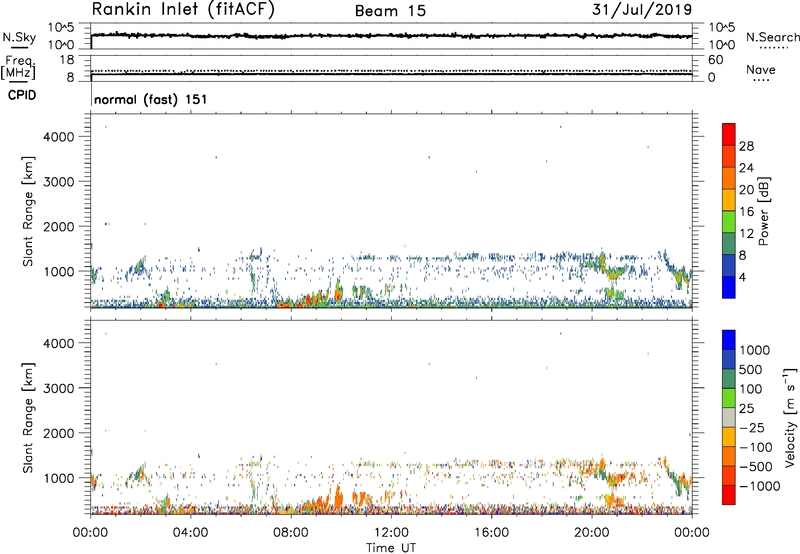Viewport: 800px width, 554px height.
Task: Click the blue bottom of the Power color bar
Action: (x=729, y=287)
